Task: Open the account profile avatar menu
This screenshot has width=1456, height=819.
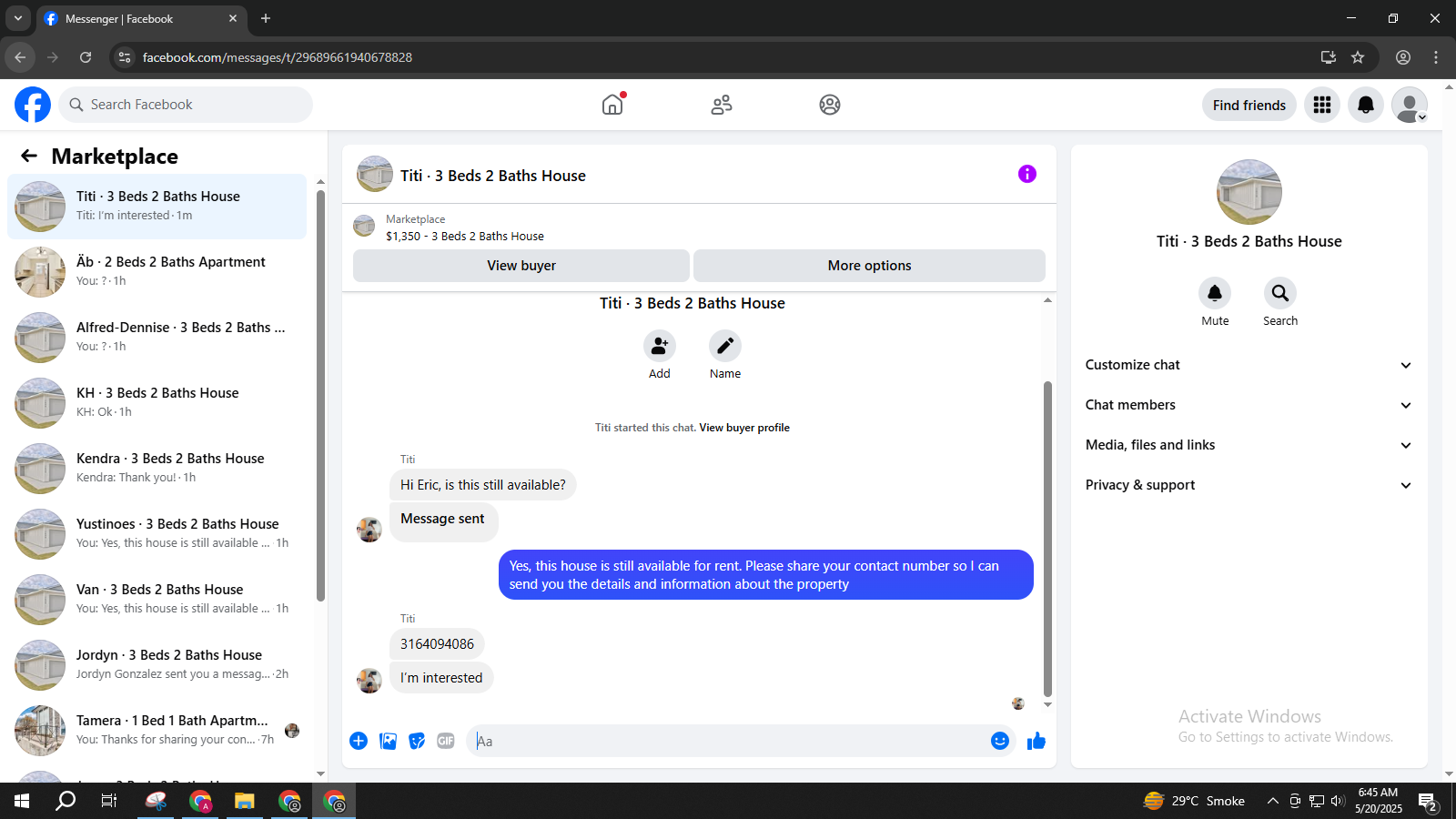Action: click(1410, 105)
